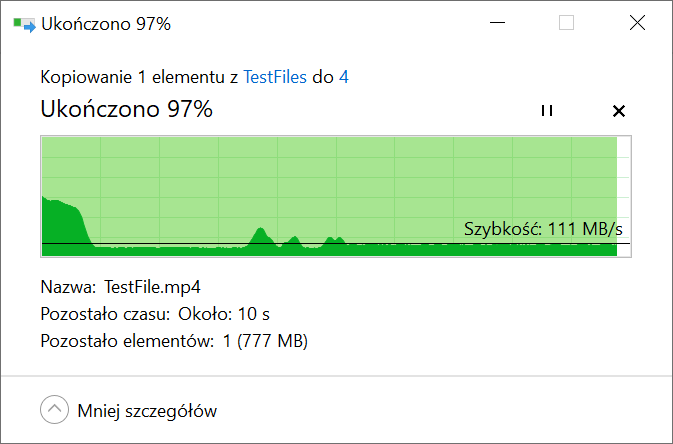Click the transfer speed graph area

coord(336,196)
